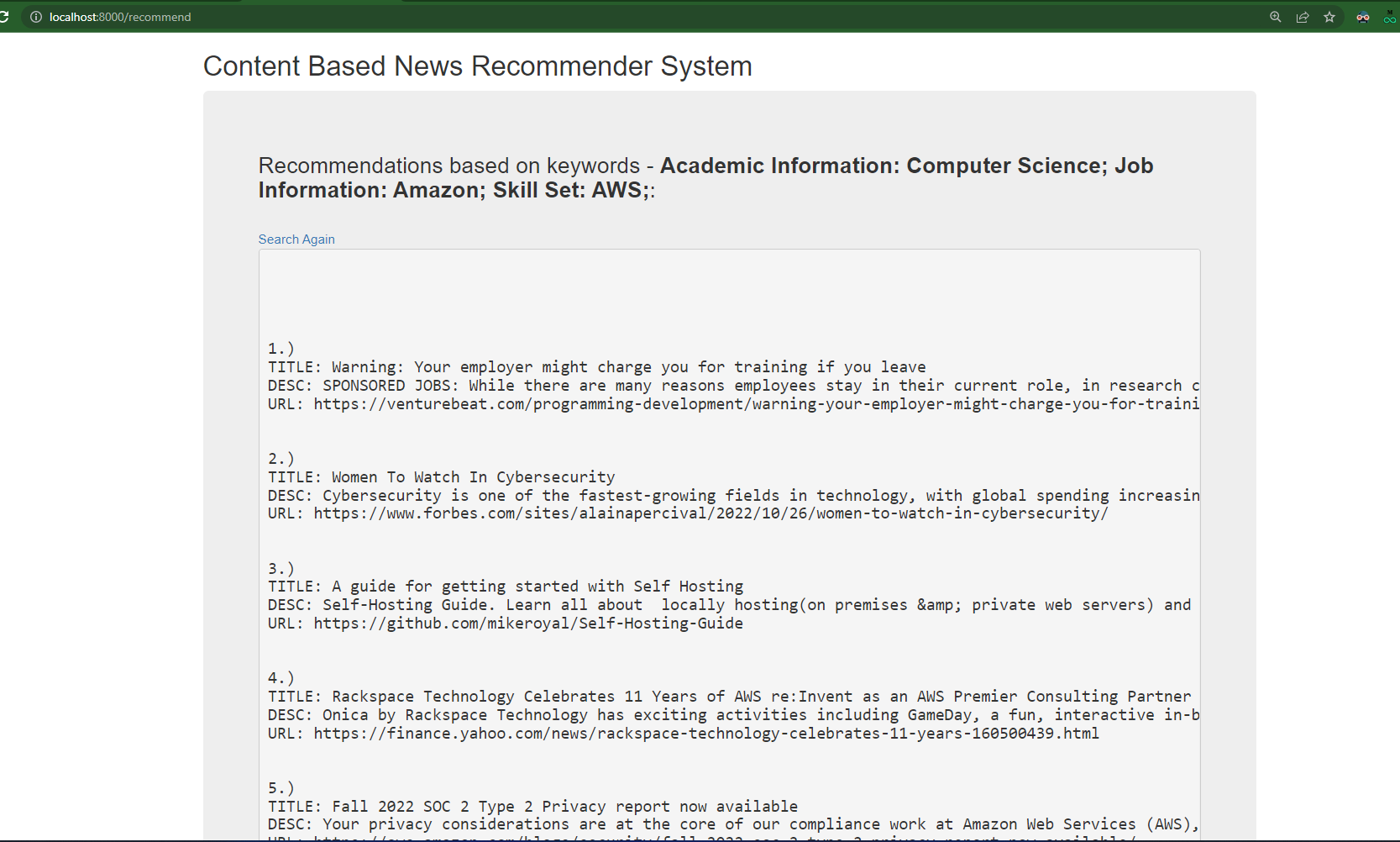This screenshot has width=1400, height=842.
Task: Reload the page with the browser refresh icon
Action: tap(4, 17)
